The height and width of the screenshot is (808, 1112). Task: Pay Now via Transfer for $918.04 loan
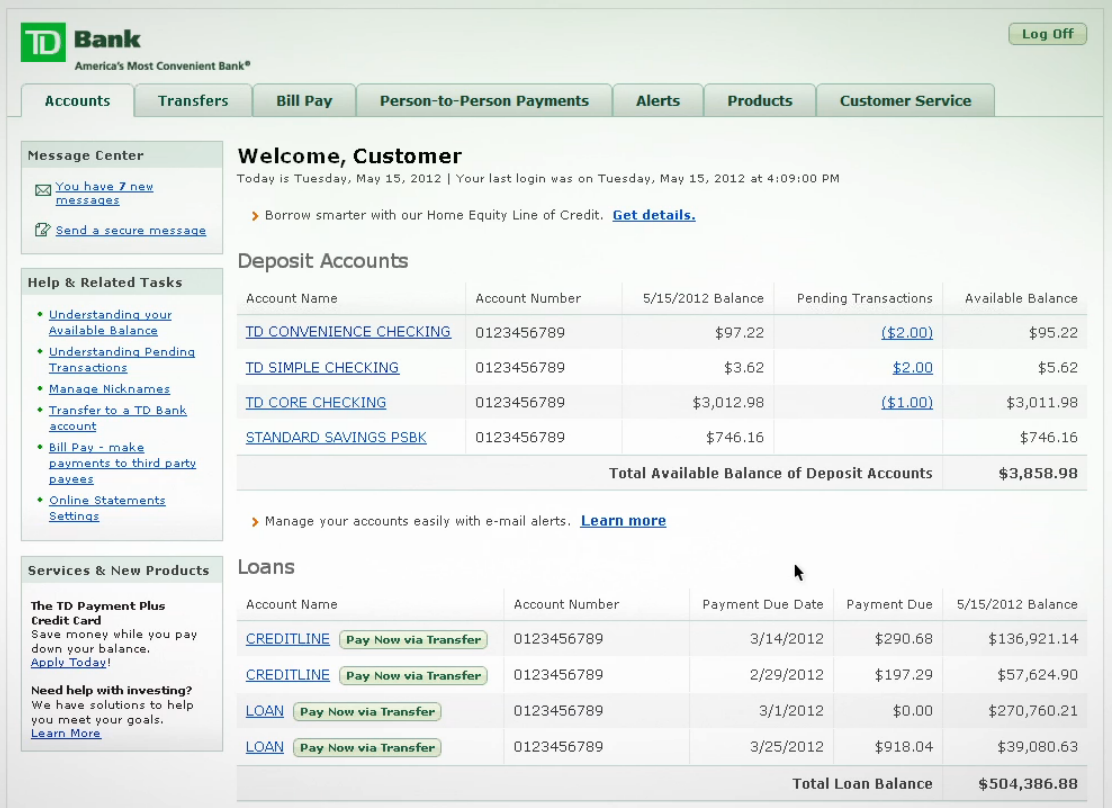tap(367, 748)
